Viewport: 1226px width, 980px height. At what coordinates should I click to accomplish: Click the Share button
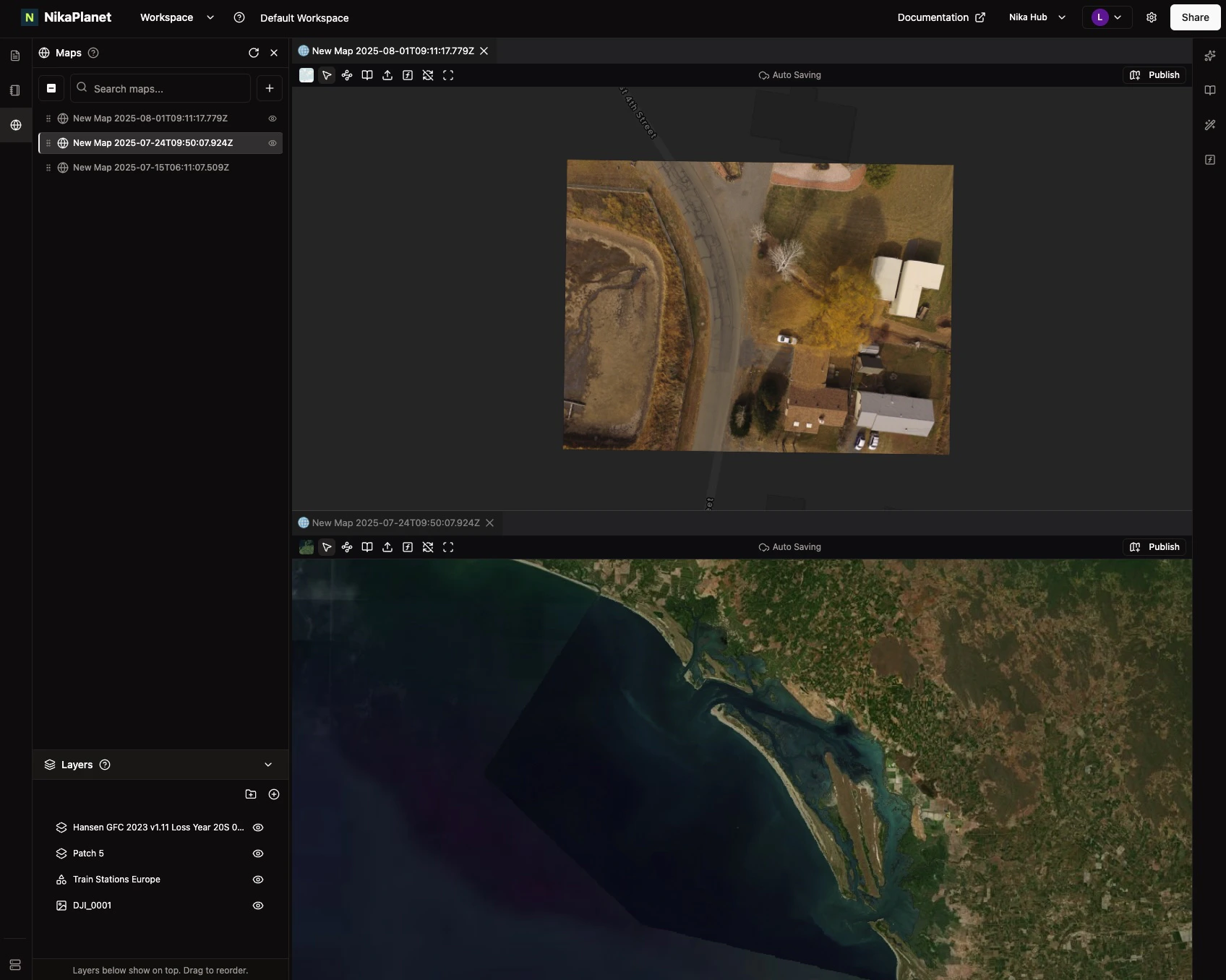pyautogui.click(x=1194, y=17)
